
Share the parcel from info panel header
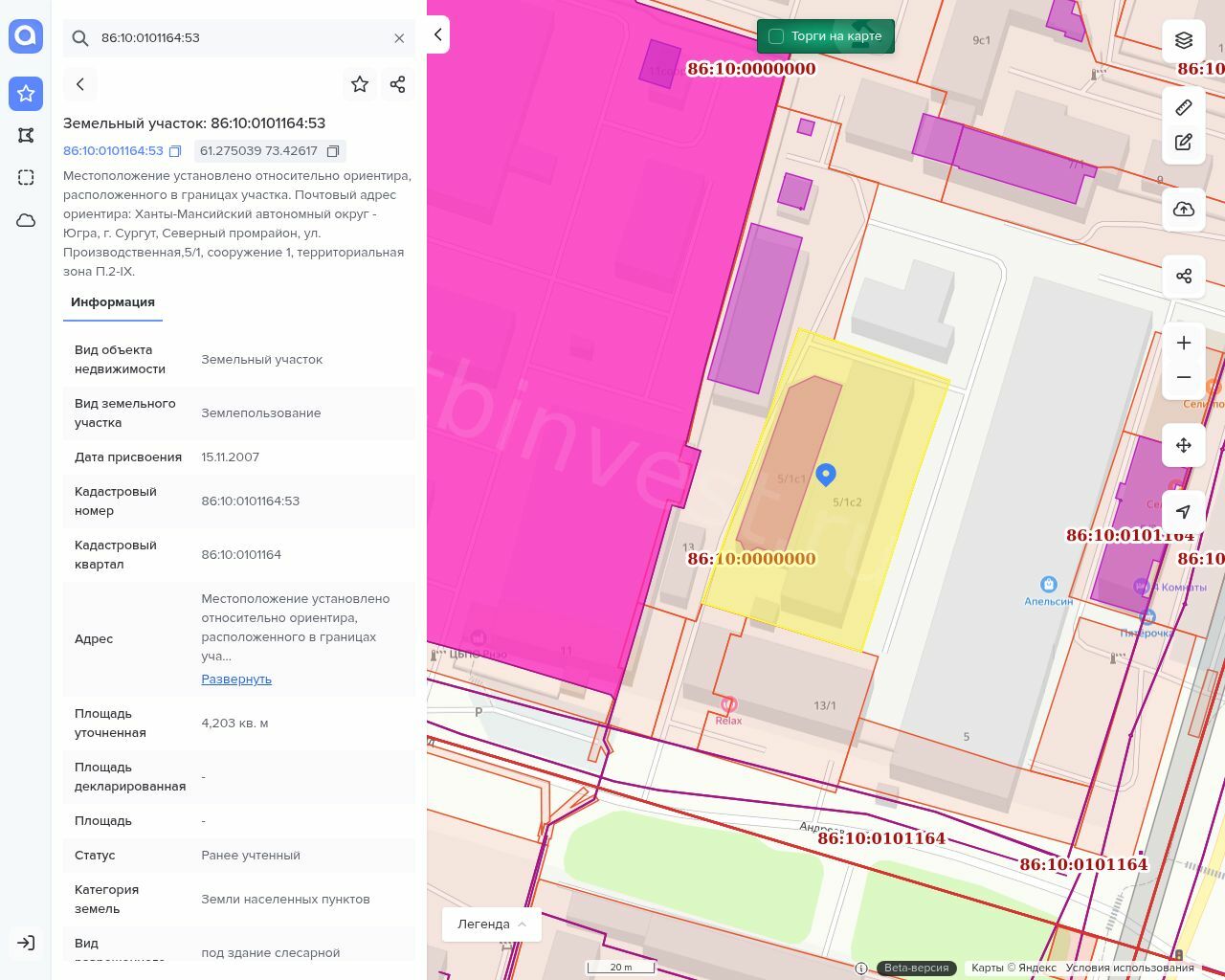(x=398, y=84)
